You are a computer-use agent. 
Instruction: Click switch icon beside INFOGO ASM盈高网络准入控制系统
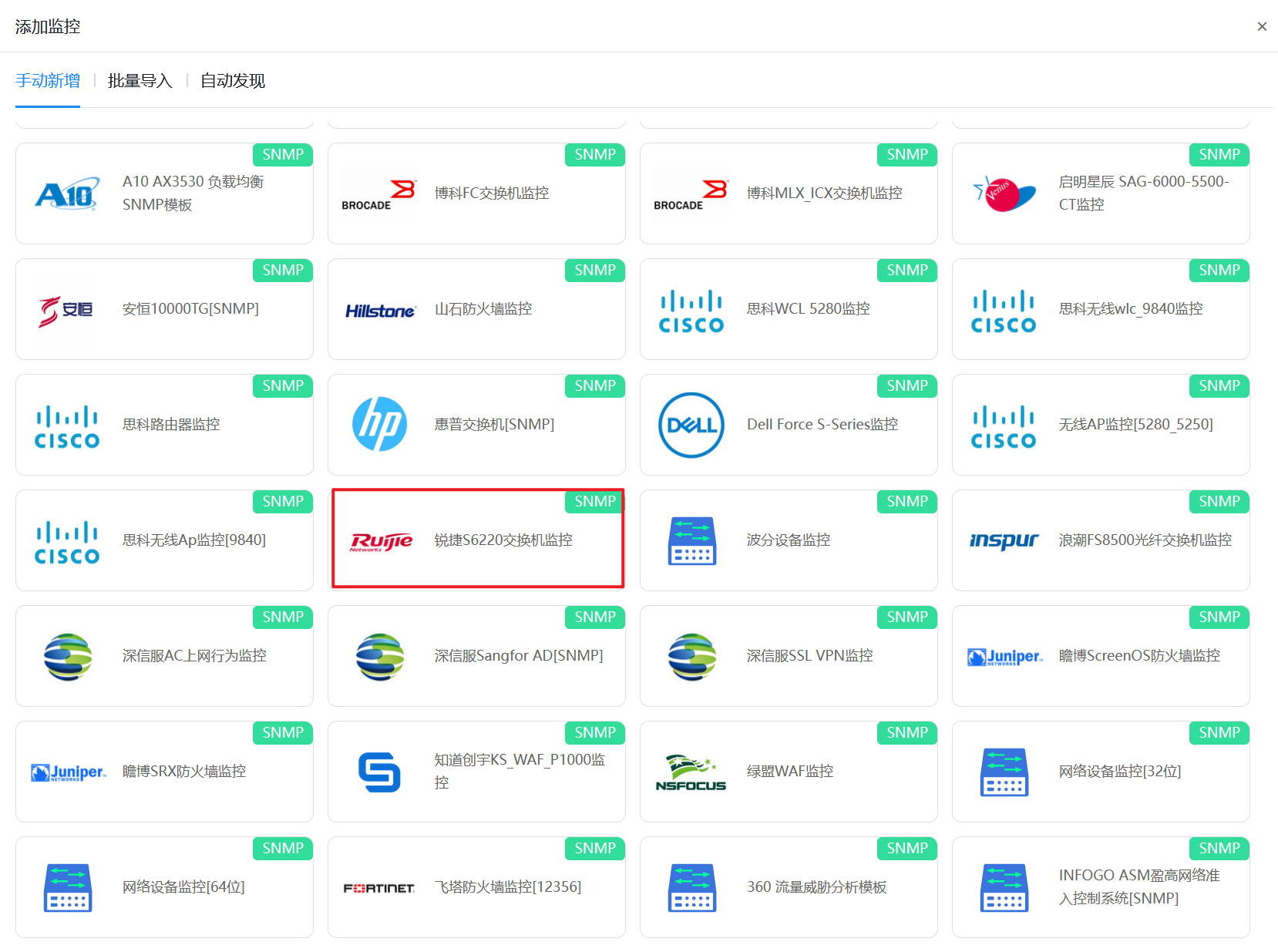click(1004, 887)
